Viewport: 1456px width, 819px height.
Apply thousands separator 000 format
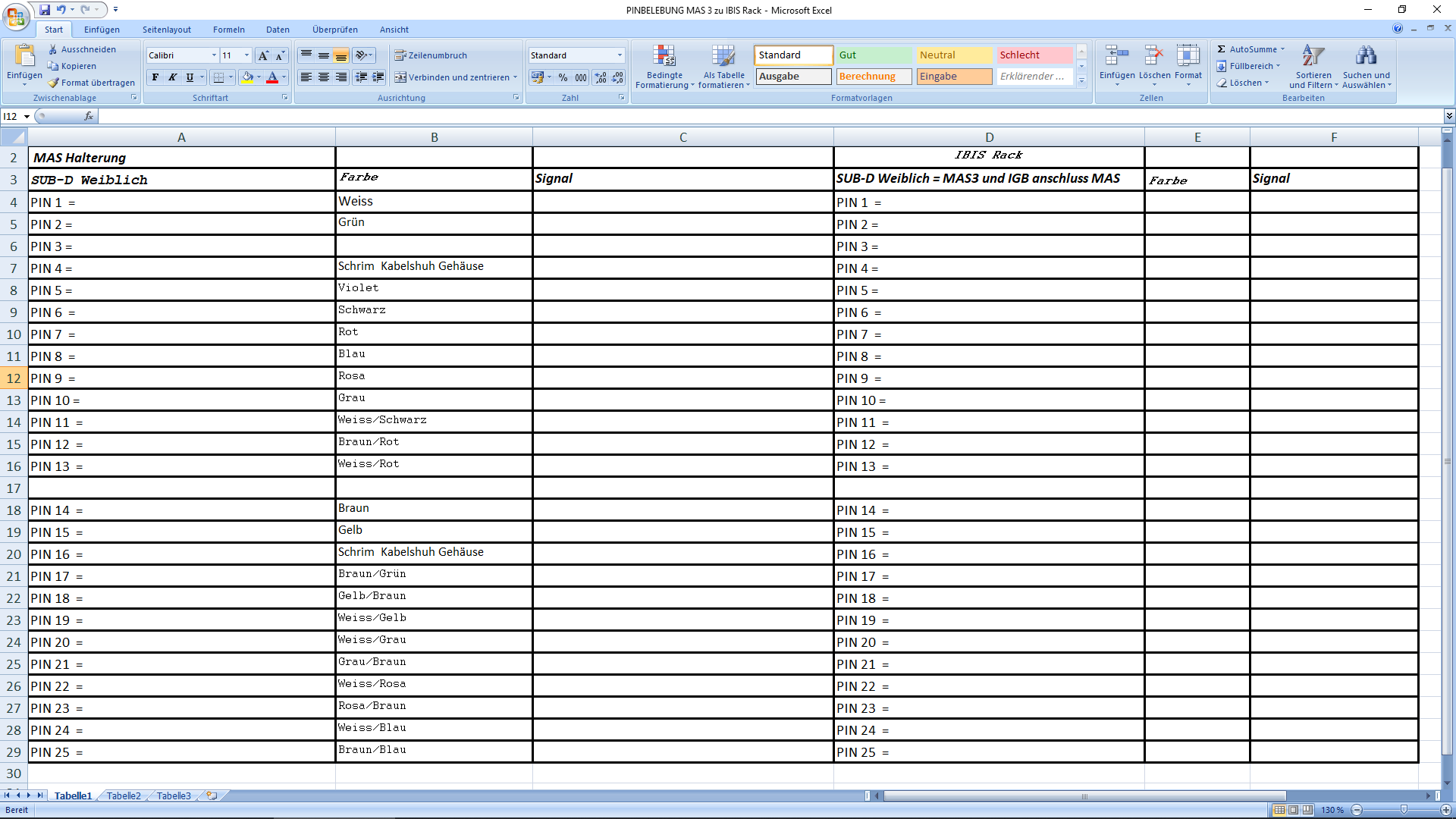pyautogui.click(x=580, y=77)
